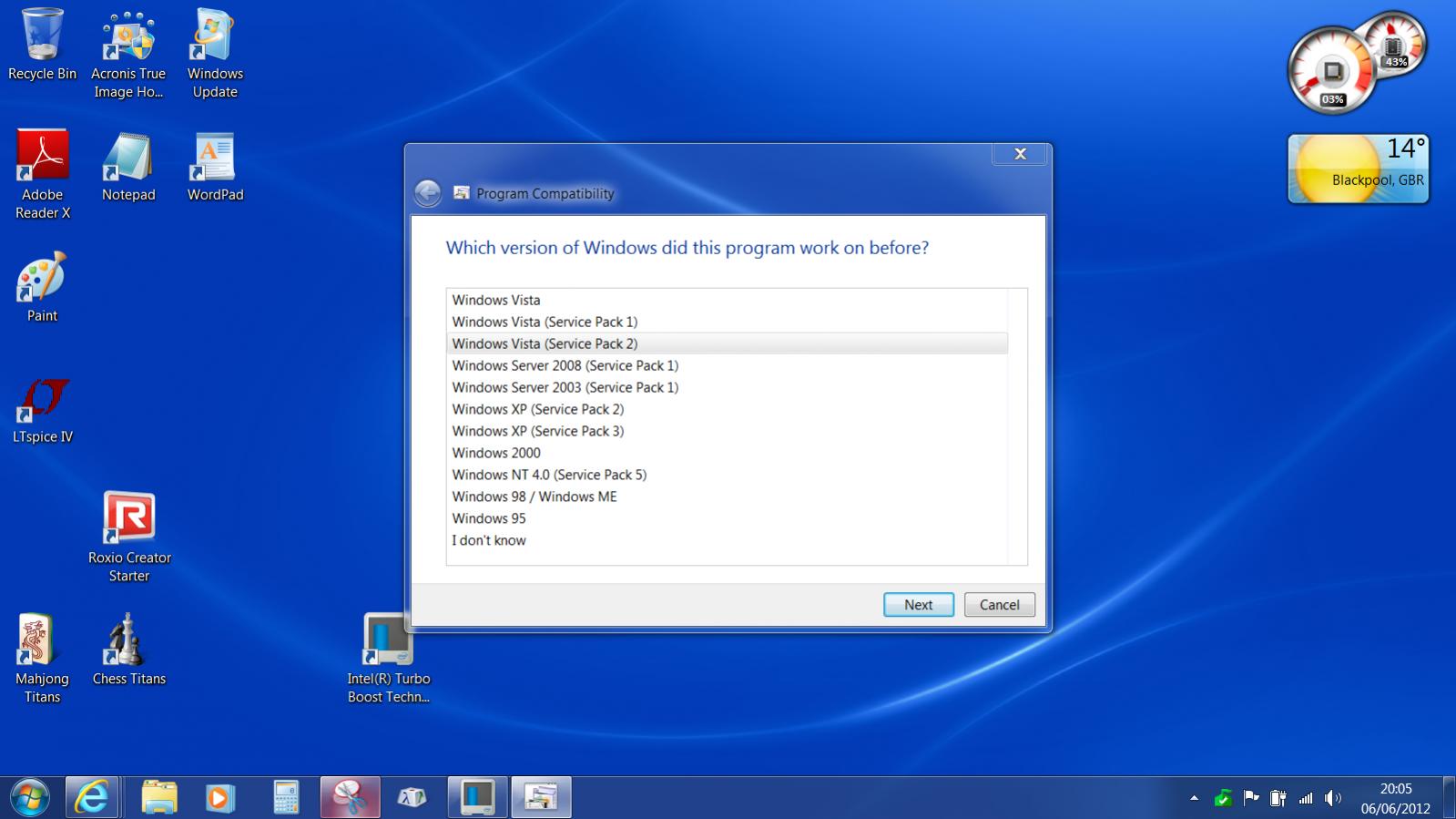Select Windows Vista (Service Pack 1)
The image size is (1456, 819).
click(727, 322)
